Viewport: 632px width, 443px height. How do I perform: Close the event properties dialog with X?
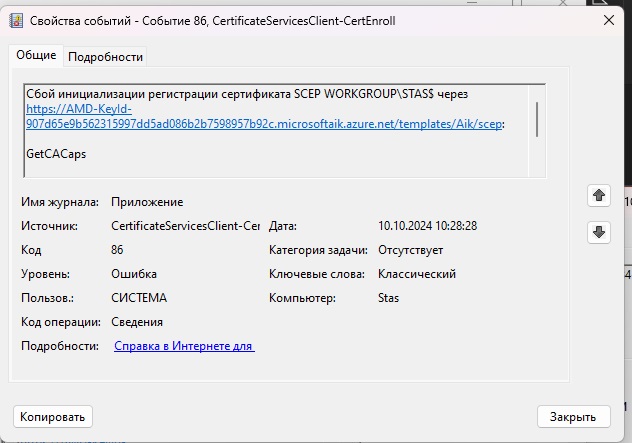click(609, 20)
